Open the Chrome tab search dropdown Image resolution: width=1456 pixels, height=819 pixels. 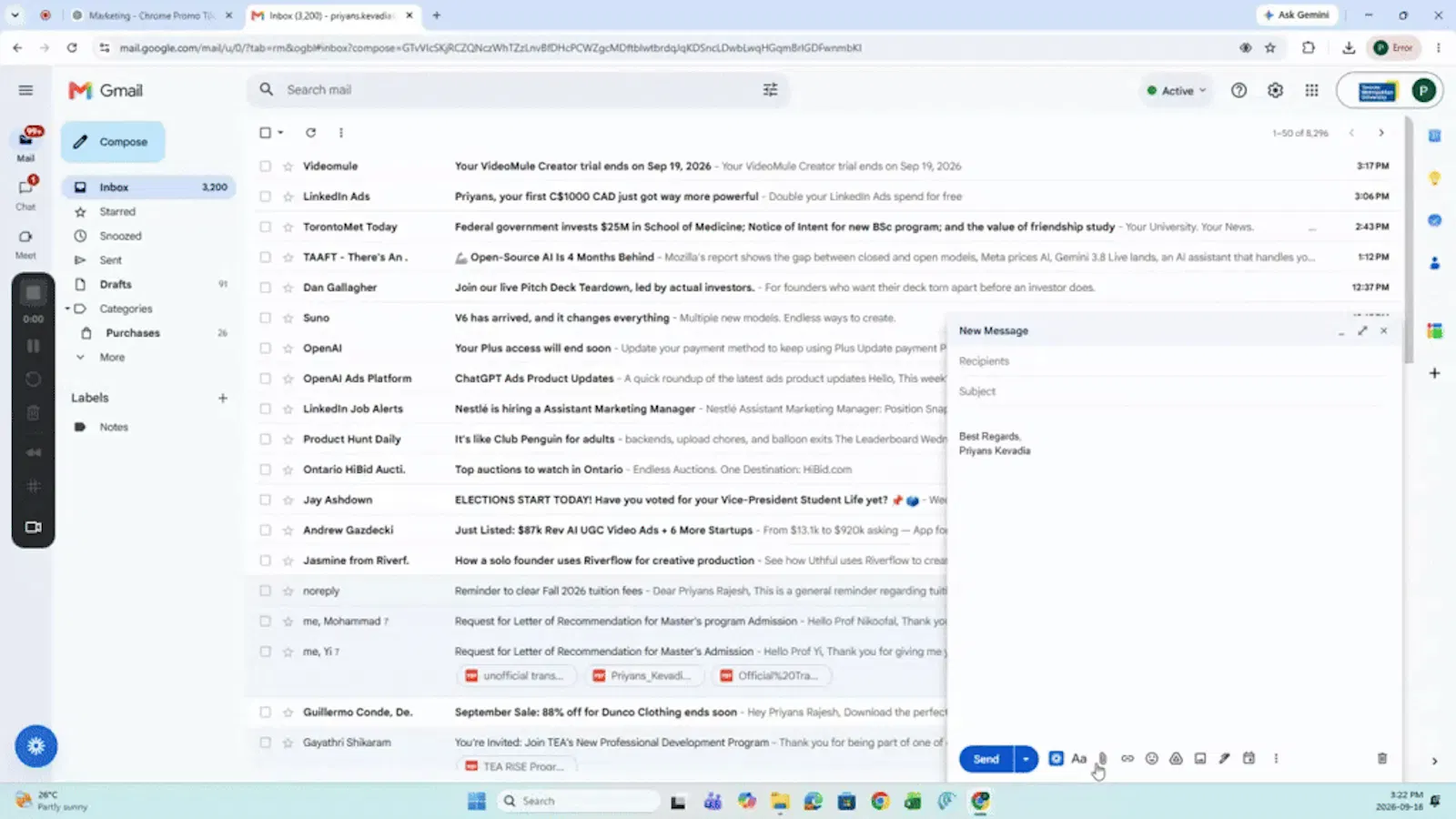click(x=15, y=15)
